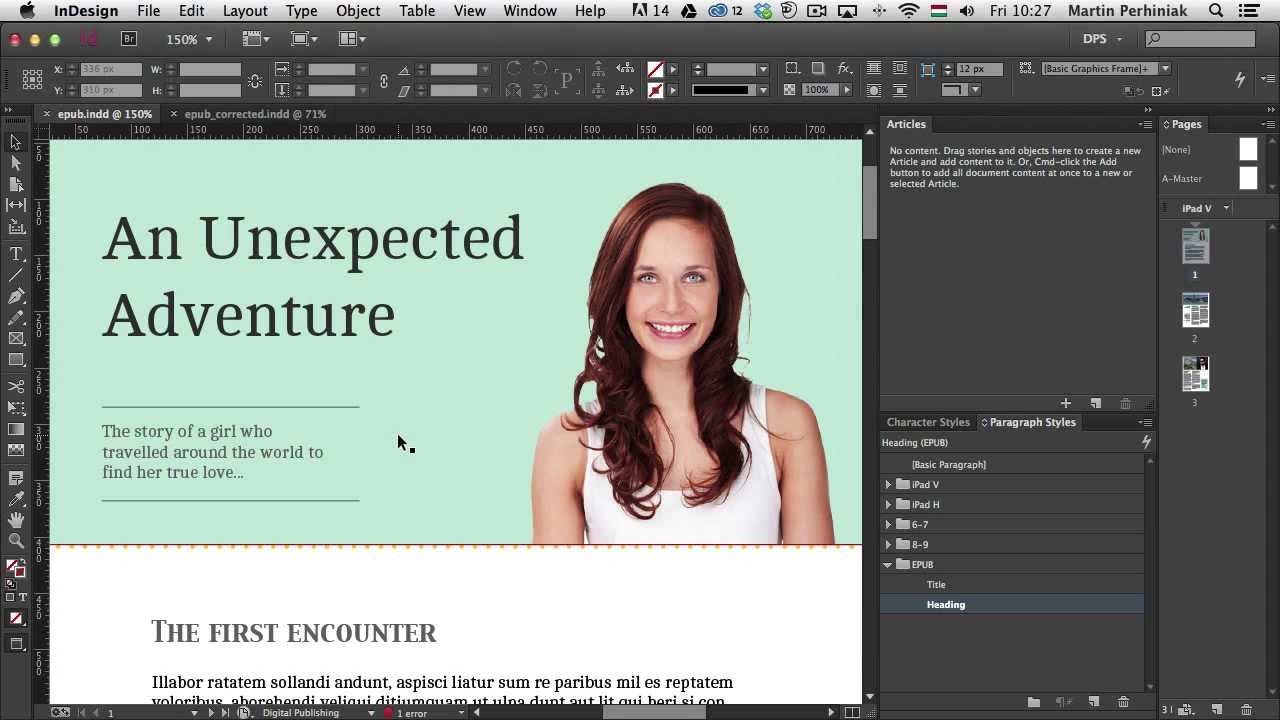Select the Rectangle tool

(16, 360)
